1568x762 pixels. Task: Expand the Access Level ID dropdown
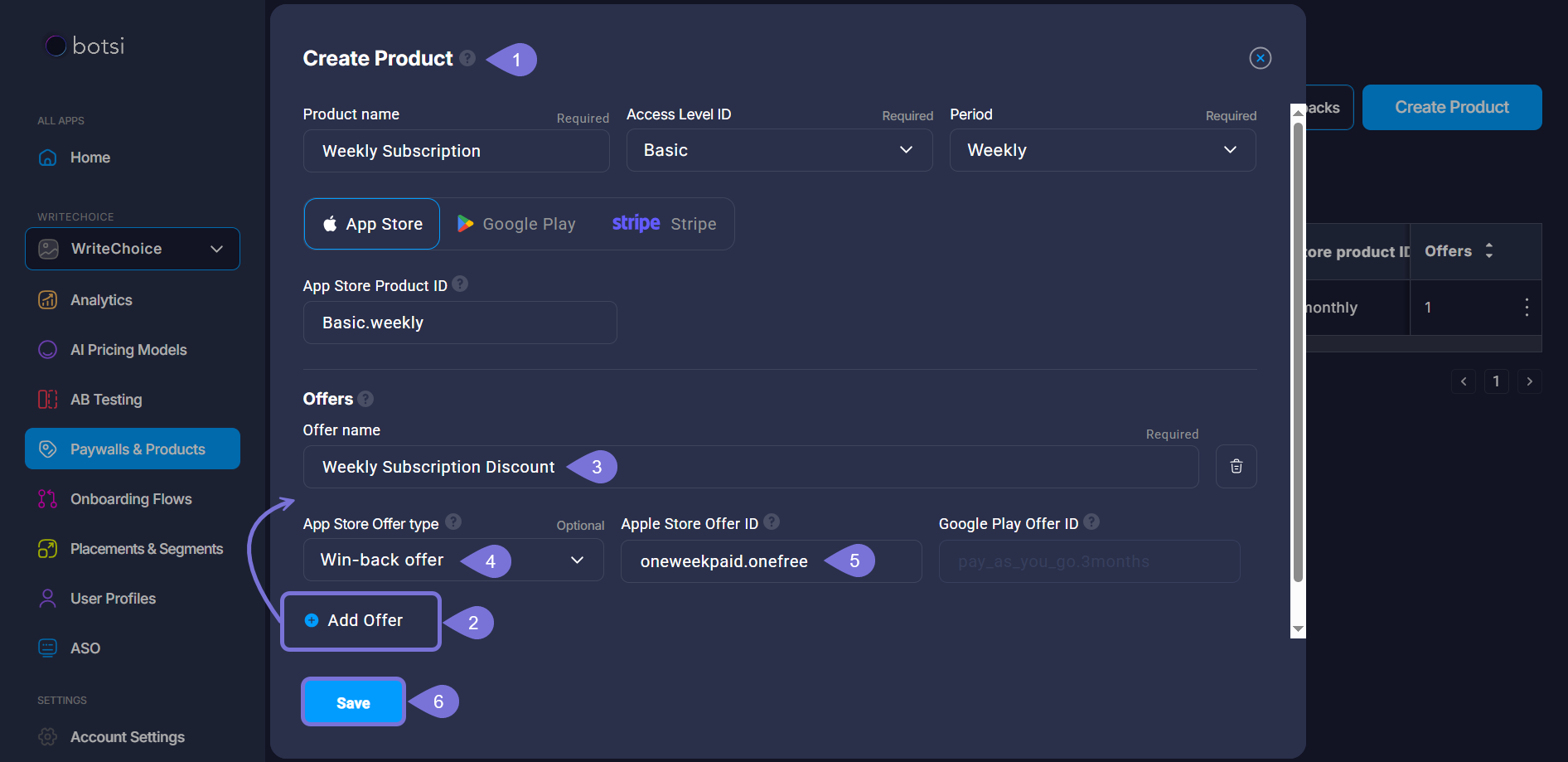tap(779, 150)
